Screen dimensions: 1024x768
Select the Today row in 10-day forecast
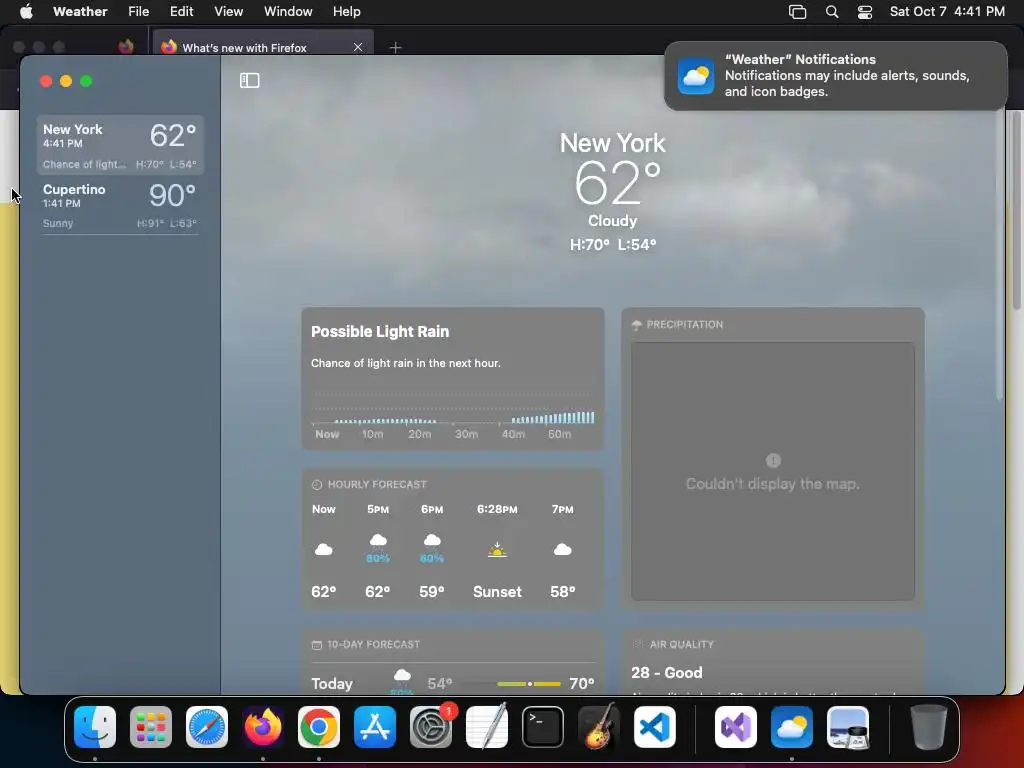[453, 683]
